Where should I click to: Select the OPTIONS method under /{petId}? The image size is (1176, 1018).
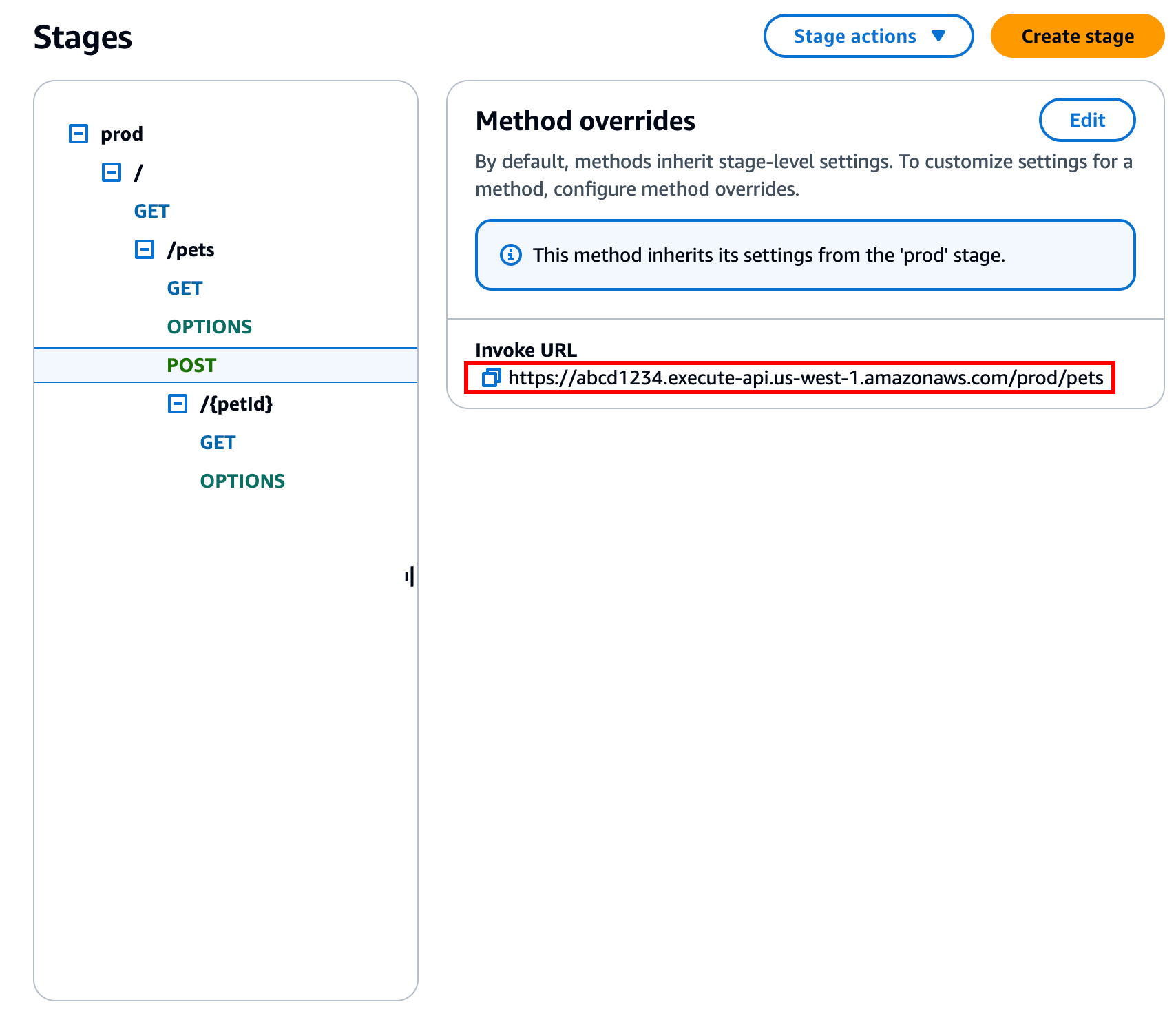[242, 480]
